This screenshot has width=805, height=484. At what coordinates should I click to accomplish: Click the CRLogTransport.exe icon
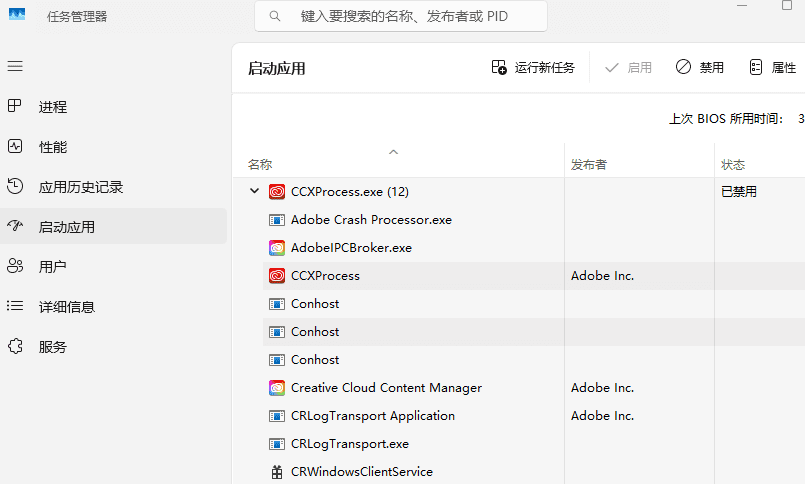pyautogui.click(x=277, y=444)
